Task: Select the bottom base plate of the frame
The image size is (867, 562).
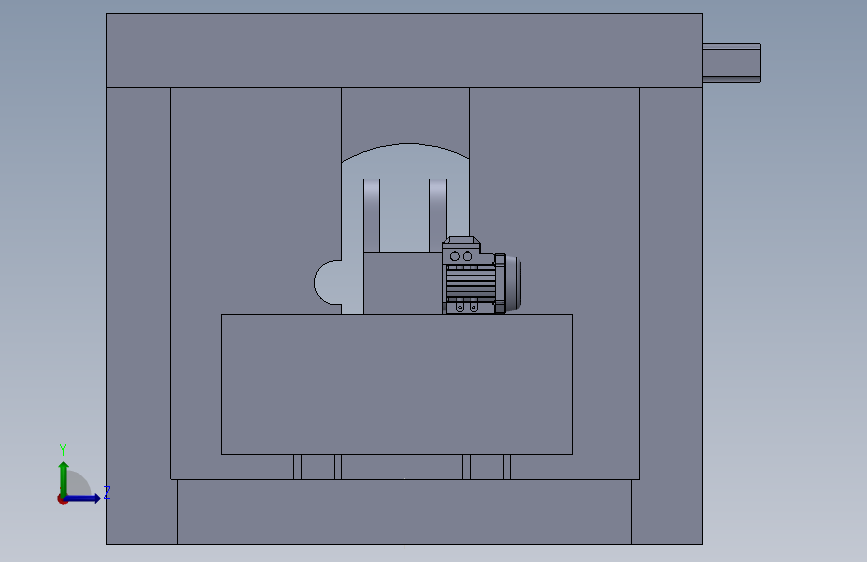Action: tap(404, 512)
